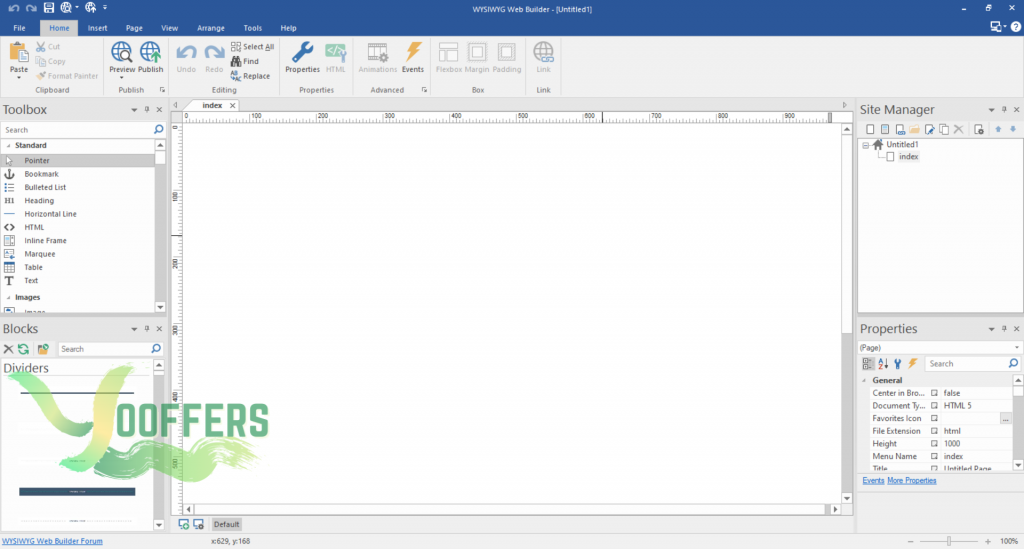This screenshot has height=549, width=1024.
Task: Open the Blocks panel options arrow
Action: 134,329
